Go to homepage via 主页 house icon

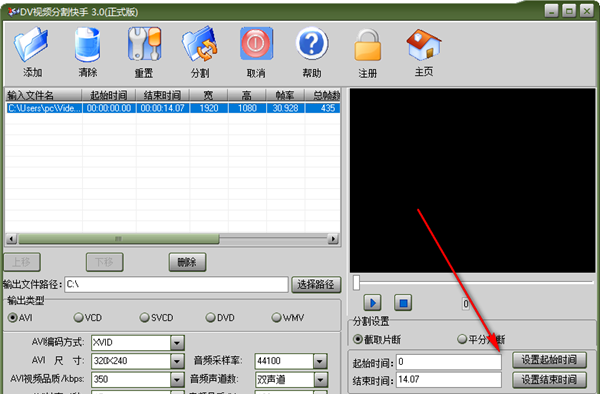424,44
